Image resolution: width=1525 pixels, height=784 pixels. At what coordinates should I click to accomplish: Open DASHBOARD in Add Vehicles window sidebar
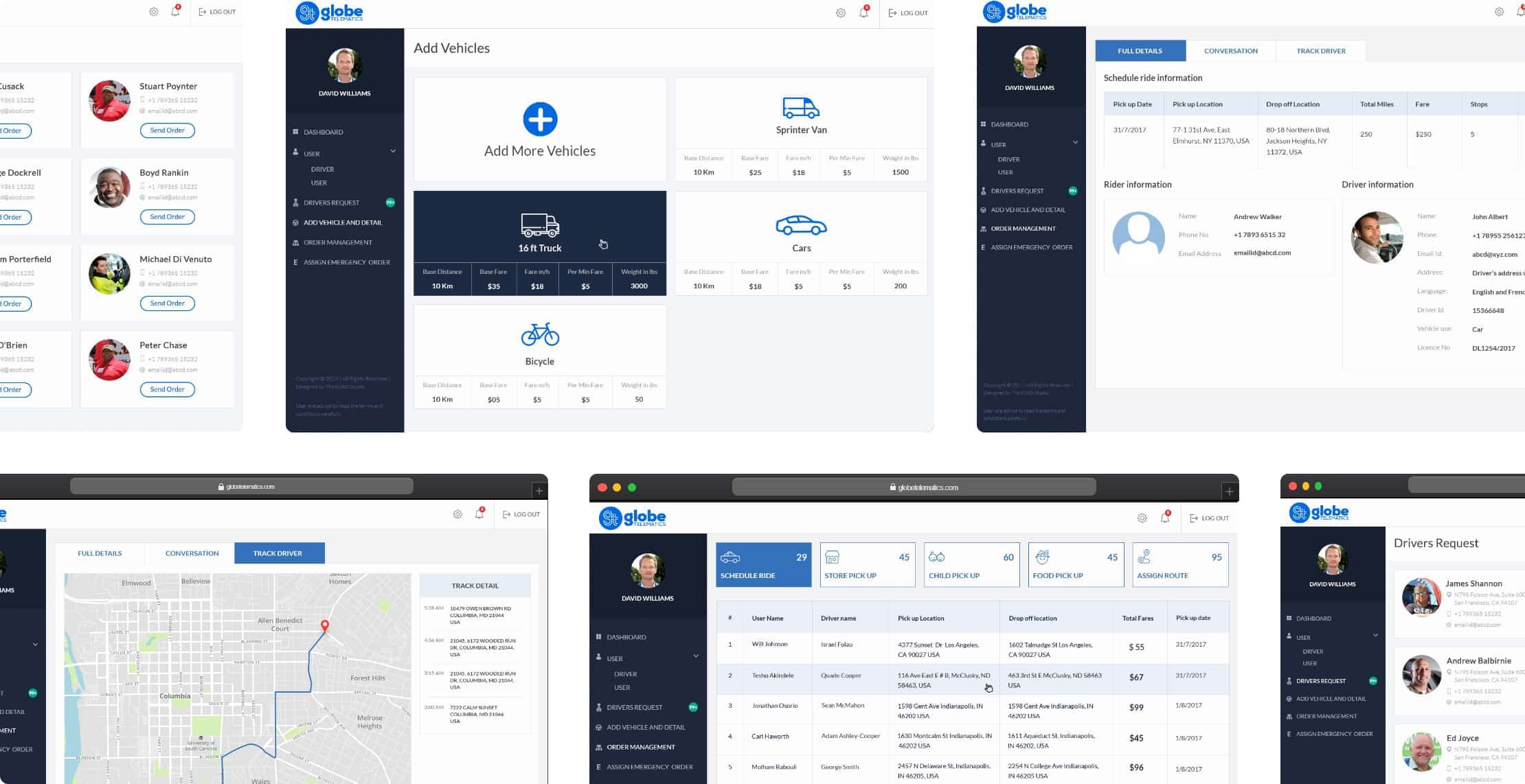324,132
